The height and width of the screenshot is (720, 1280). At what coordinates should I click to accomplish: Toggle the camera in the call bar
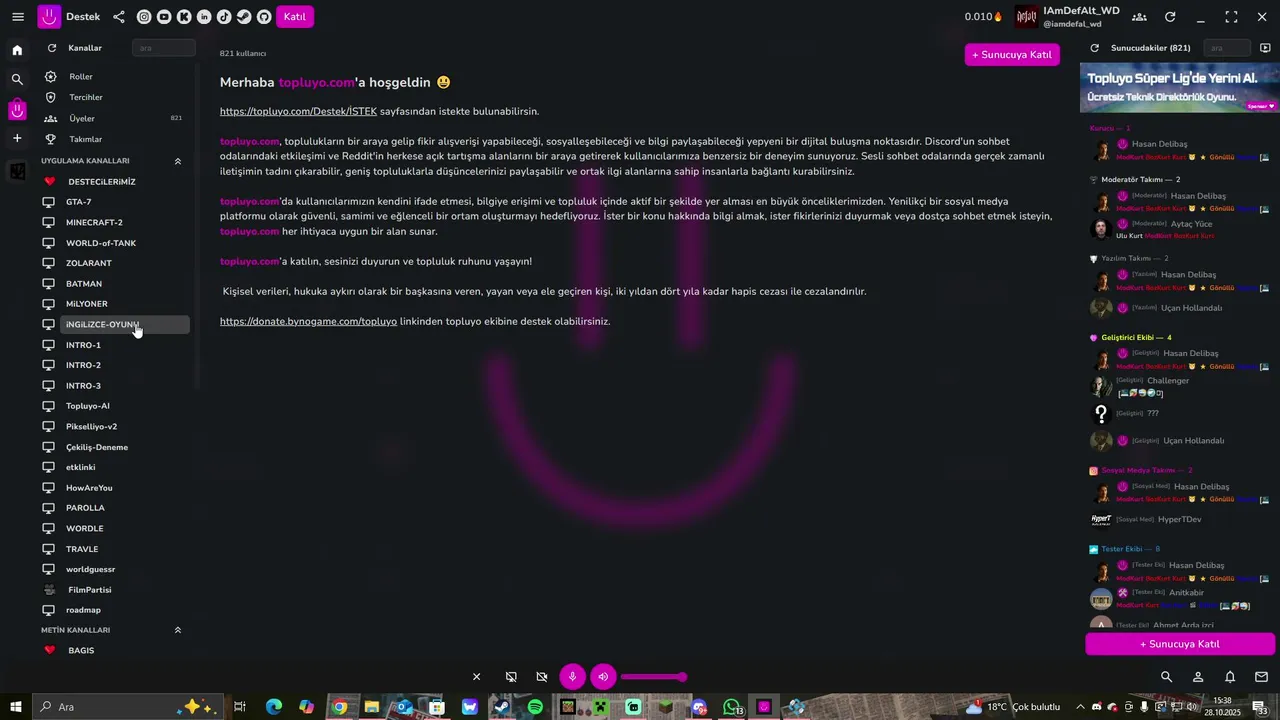point(542,677)
